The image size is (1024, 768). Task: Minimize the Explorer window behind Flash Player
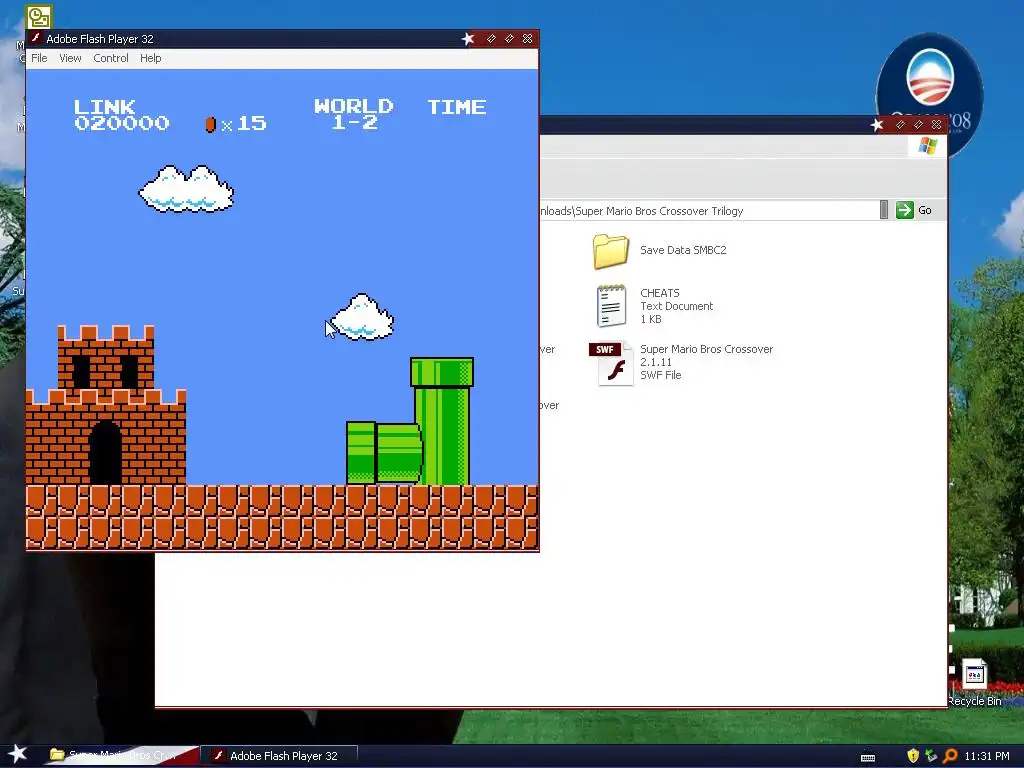pos(900,125)
